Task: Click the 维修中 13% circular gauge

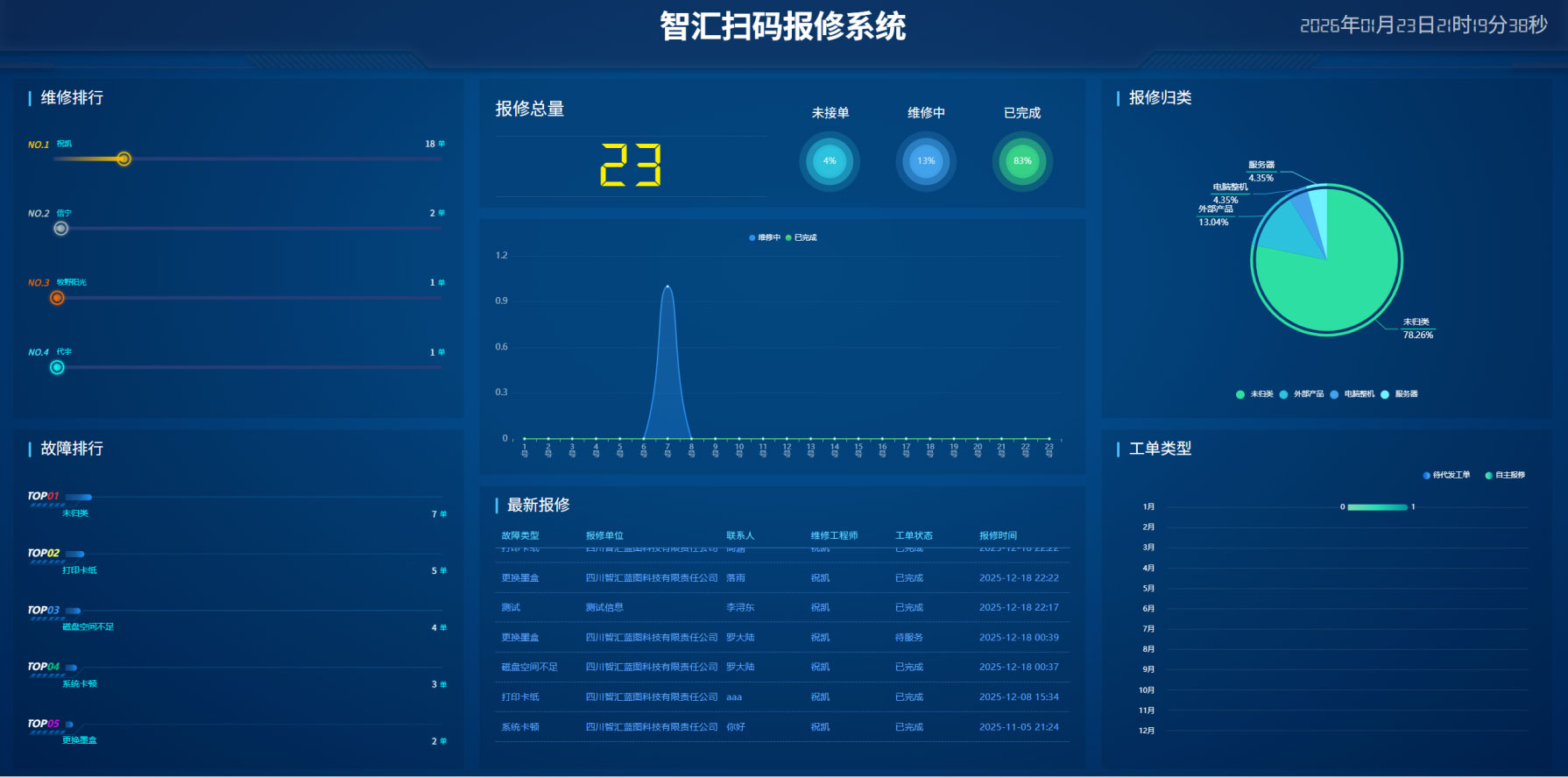Action: [926, 161]
